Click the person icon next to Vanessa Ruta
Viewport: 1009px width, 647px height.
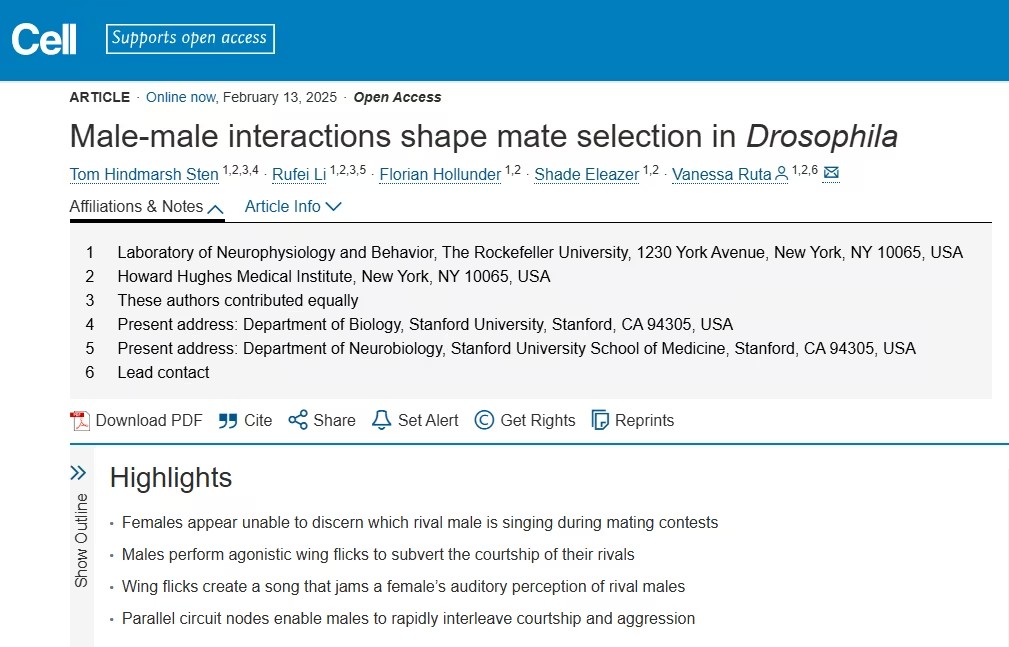781,174
